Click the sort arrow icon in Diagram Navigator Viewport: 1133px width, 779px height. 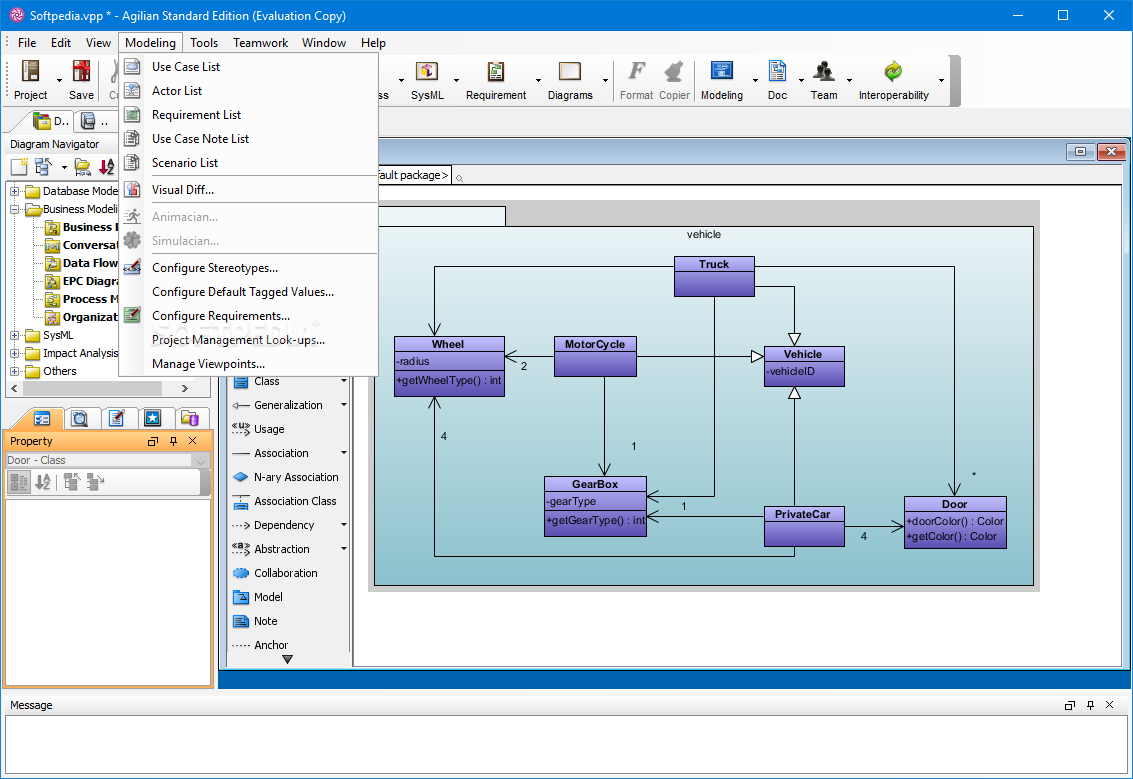coord(106,167)
